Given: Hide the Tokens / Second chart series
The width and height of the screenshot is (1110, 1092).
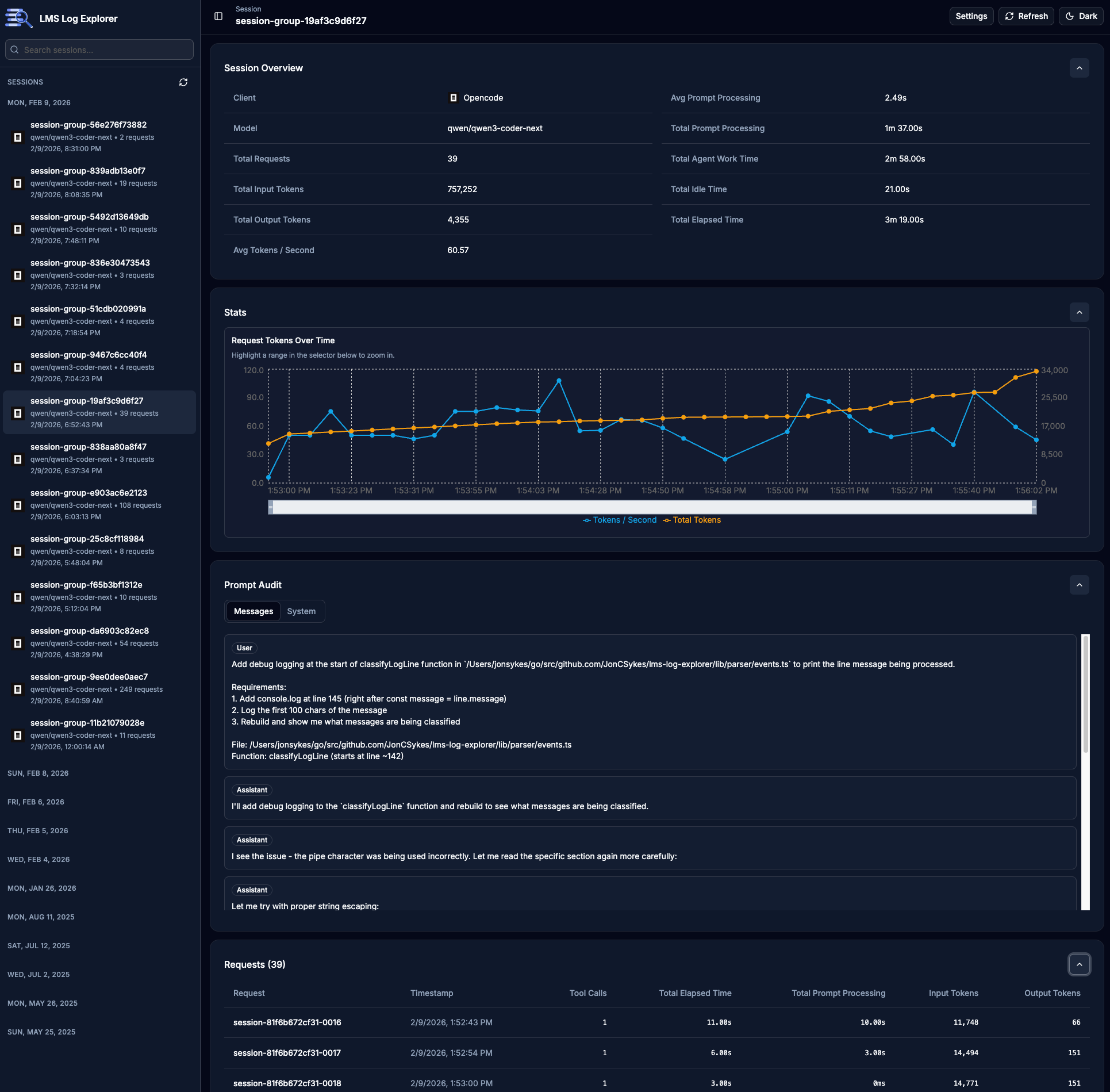Looking at the screenshot, I should click(x=619, y=520).
